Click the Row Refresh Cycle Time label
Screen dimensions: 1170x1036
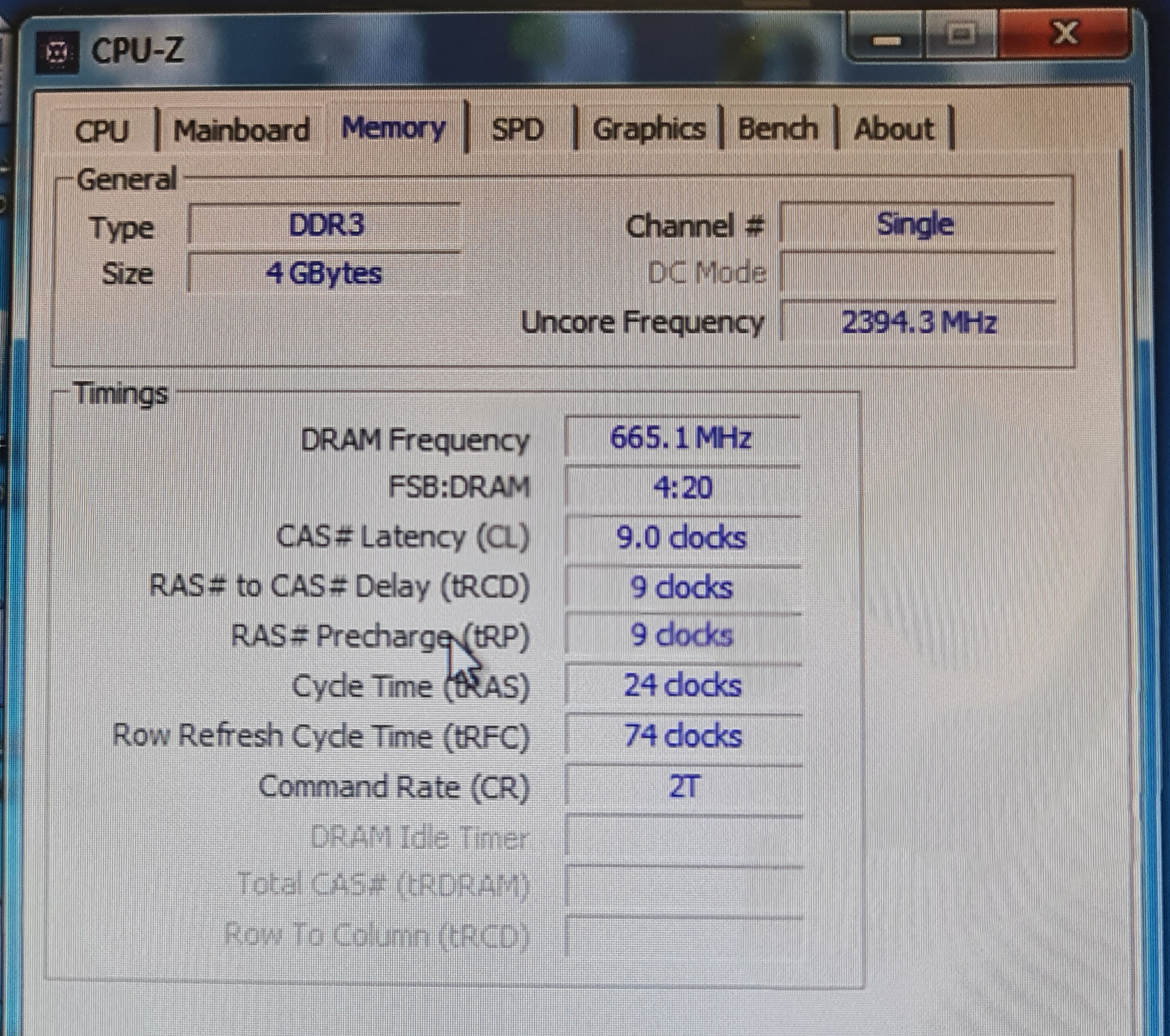coord(321,736)
